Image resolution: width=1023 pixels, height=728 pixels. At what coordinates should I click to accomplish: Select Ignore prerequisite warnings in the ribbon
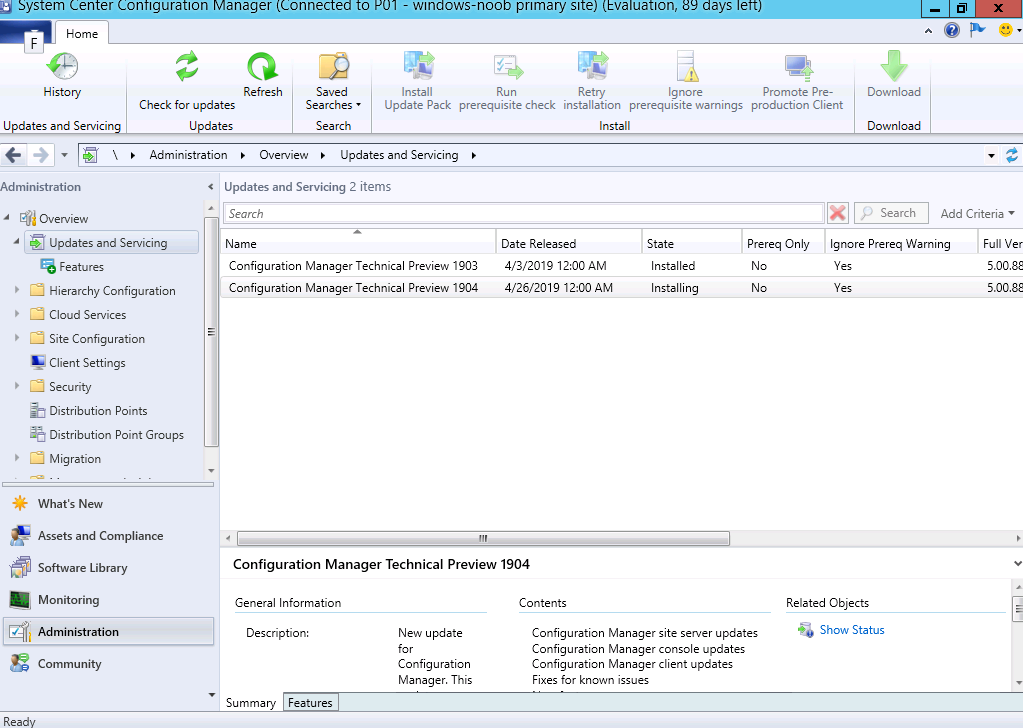click(x=686, y=82)
